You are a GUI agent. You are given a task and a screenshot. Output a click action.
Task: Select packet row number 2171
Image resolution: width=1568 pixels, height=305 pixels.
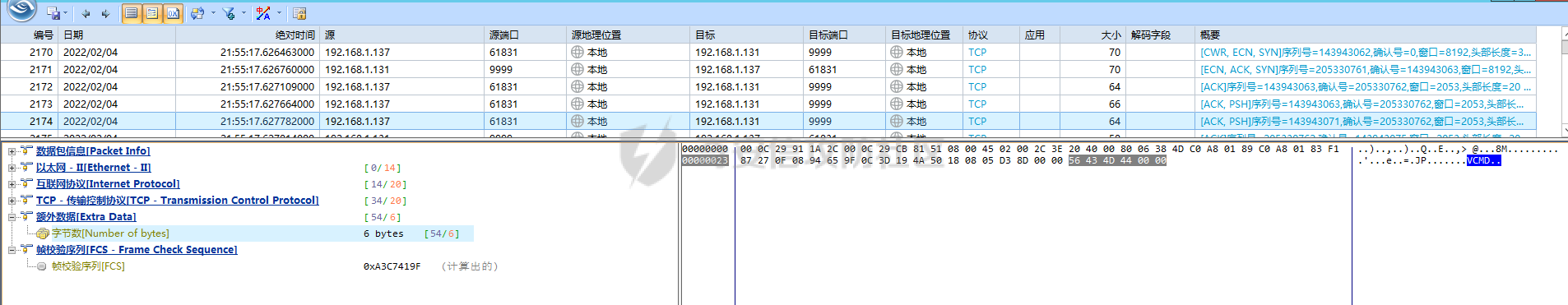768,70
